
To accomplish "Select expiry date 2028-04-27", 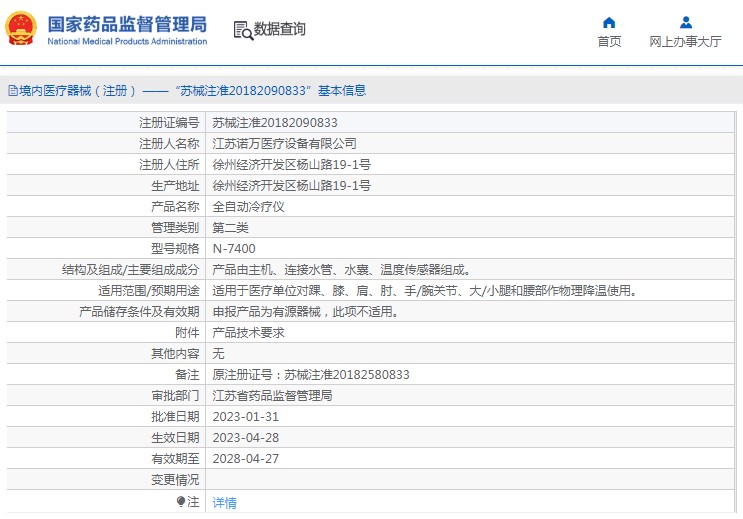I will tap(245, 459).
